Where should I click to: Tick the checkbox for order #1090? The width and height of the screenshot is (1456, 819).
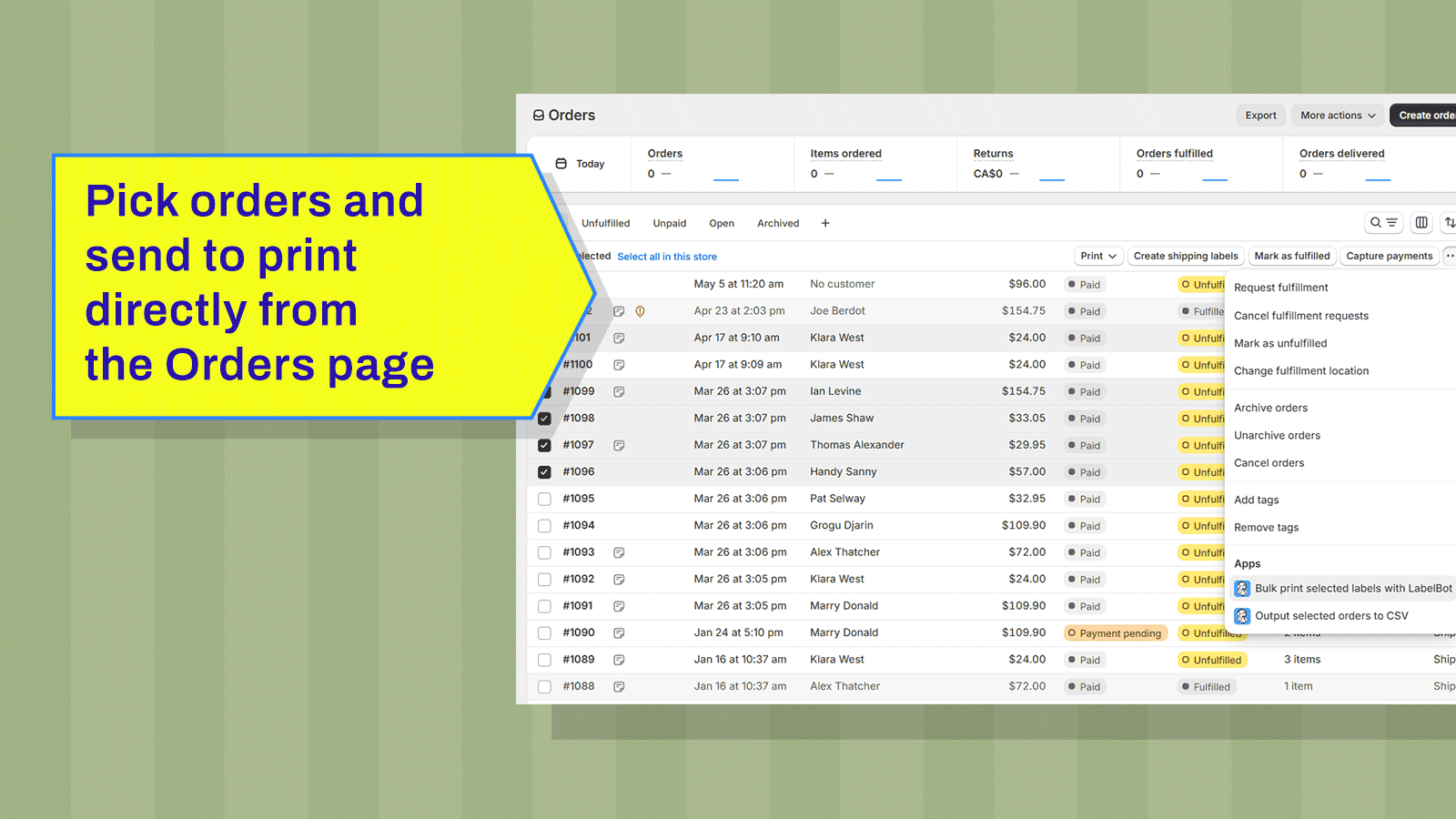click(x=544, y=633)
